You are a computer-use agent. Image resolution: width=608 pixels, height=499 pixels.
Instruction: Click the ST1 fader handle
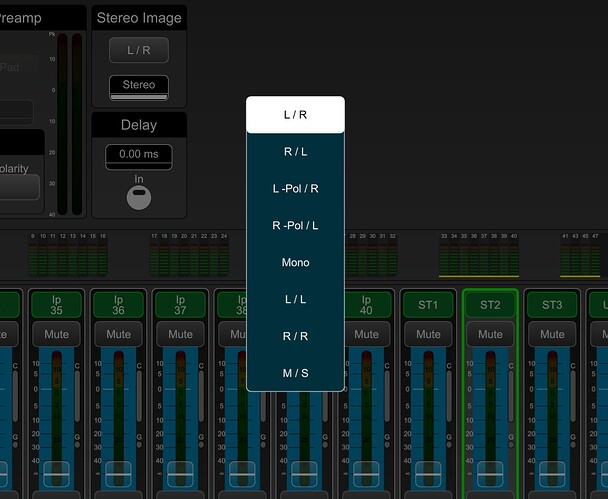428,474
